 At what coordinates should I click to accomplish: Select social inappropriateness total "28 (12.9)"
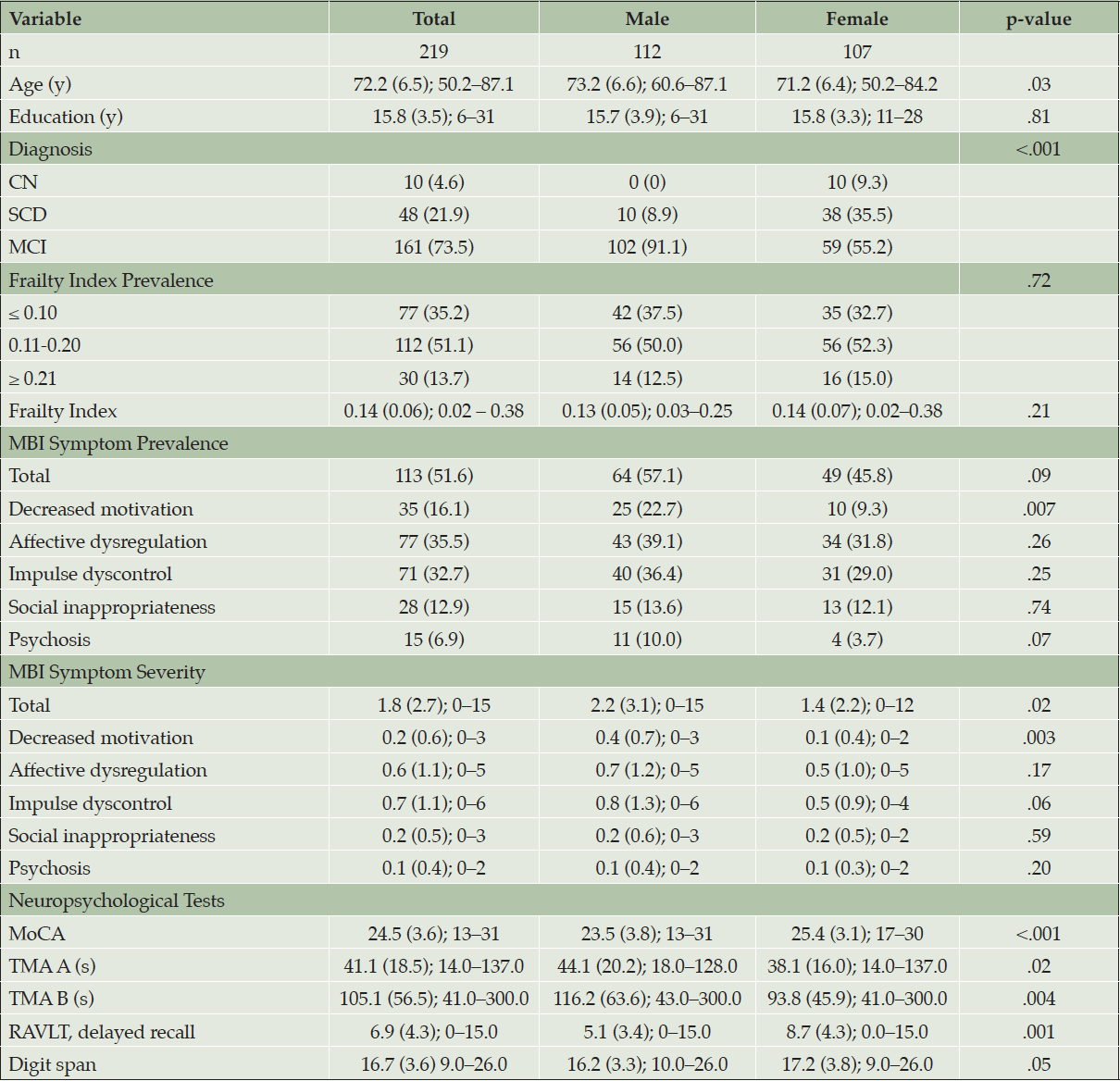(434, 607)
